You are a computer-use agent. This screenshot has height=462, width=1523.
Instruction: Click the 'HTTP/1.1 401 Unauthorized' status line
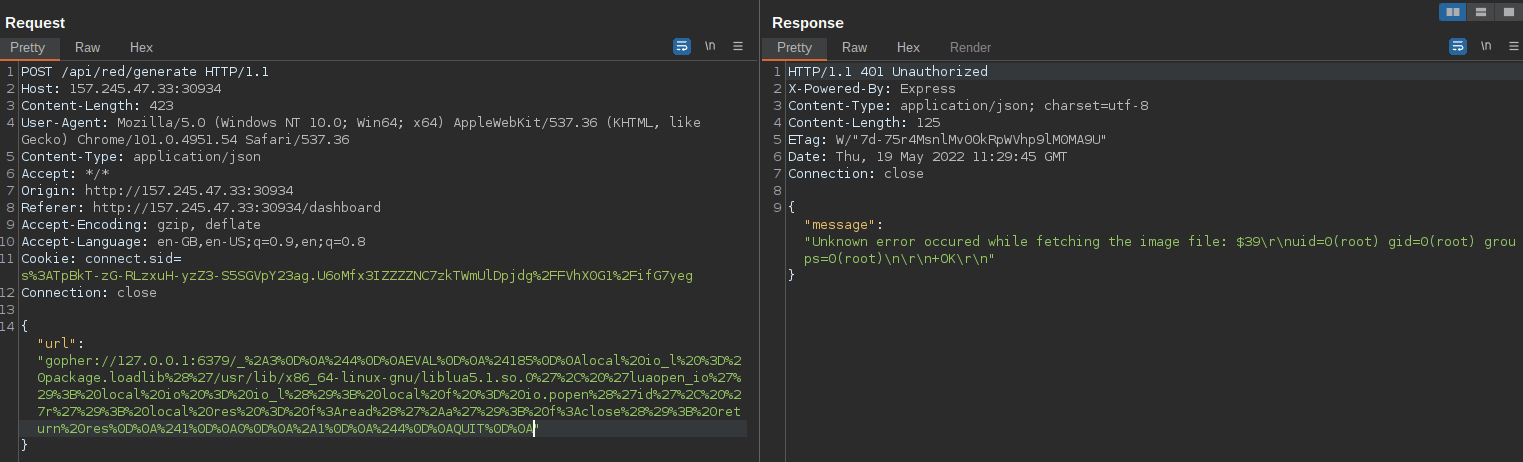[x=888, y=72]
